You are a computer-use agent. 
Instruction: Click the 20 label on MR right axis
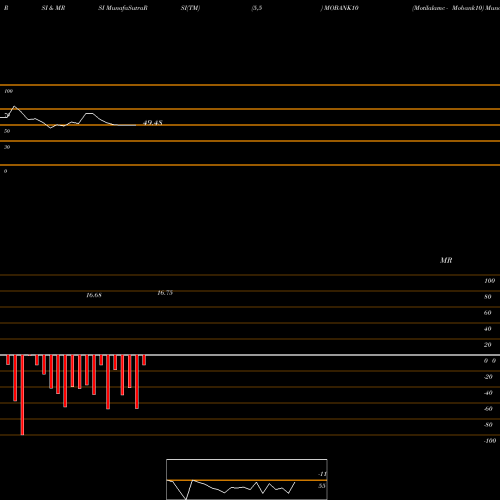pyautogui.click(x=488, y=345)
